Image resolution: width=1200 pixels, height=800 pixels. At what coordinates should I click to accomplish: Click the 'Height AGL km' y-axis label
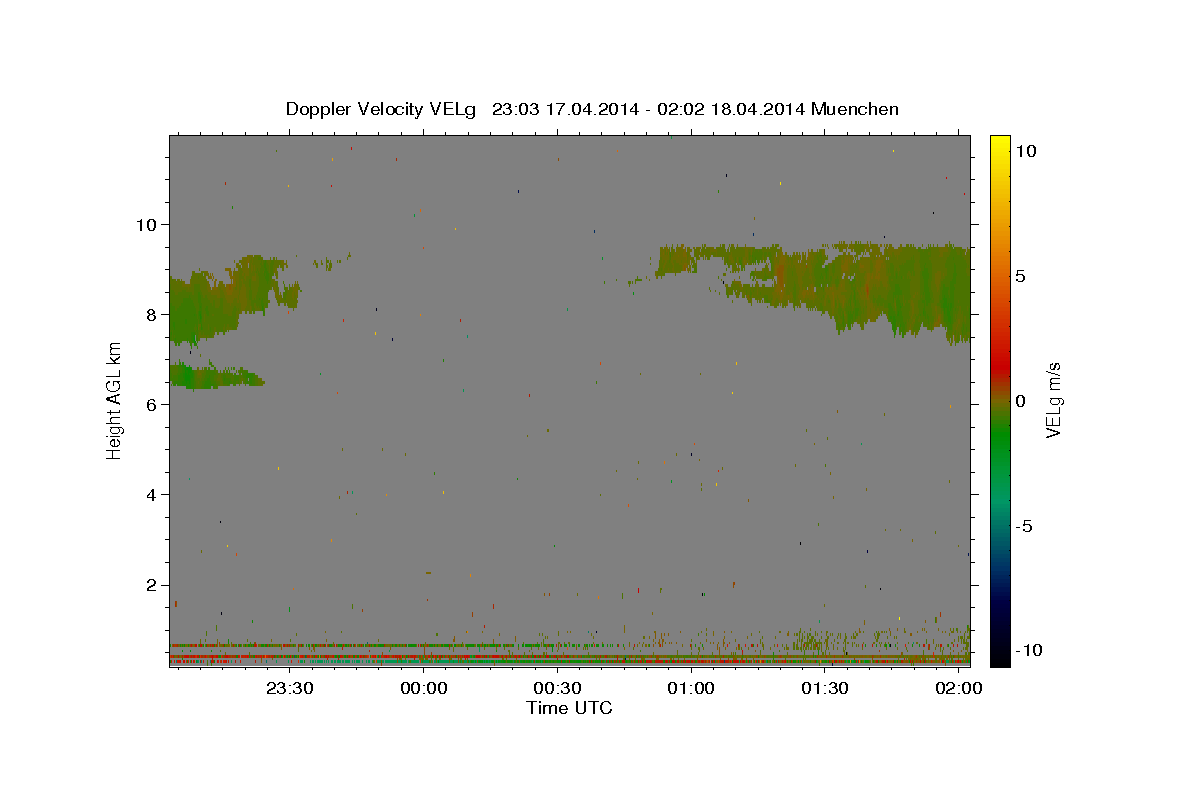tap(115, 401)
